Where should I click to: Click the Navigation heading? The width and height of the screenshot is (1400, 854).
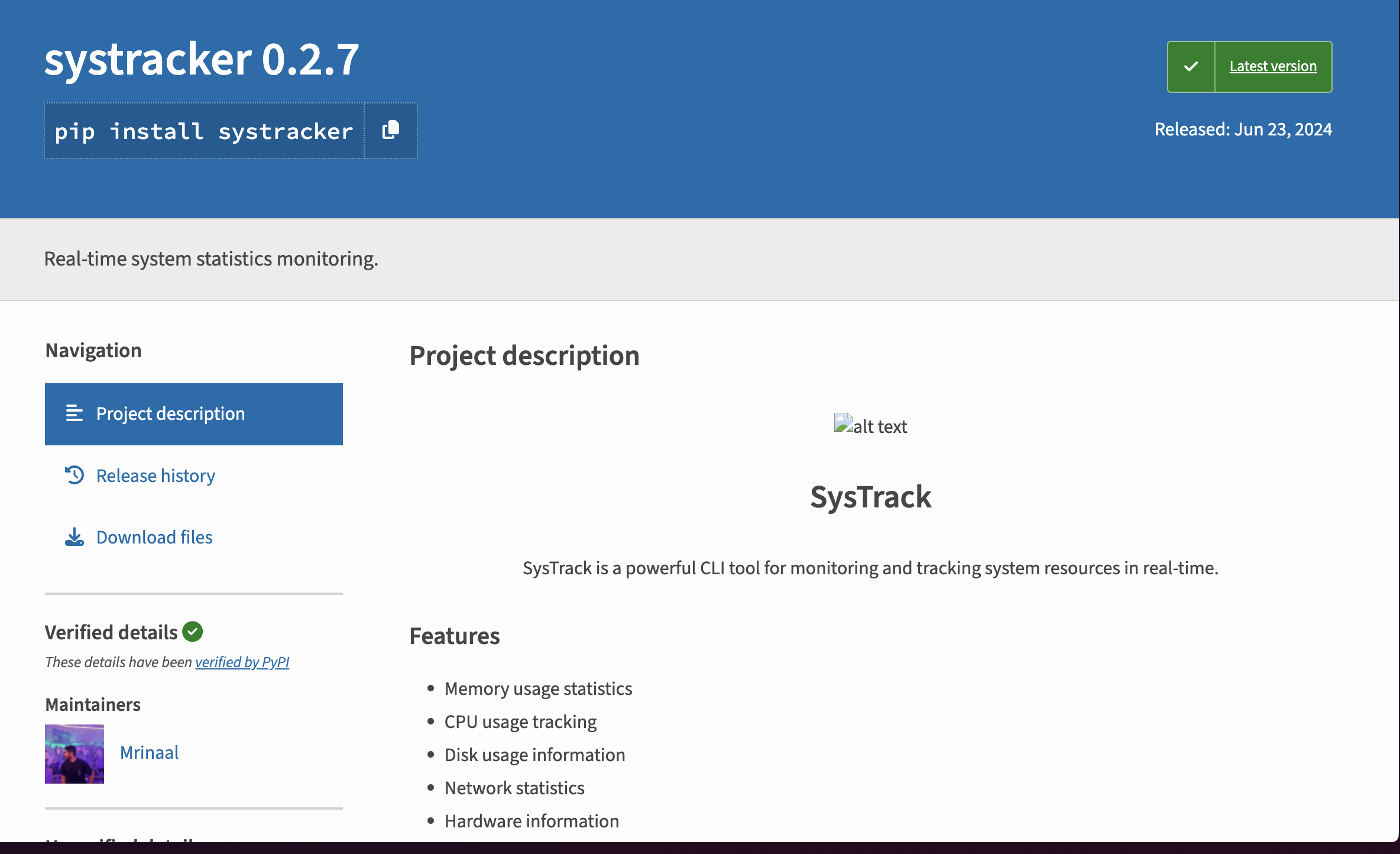(93, 350)
